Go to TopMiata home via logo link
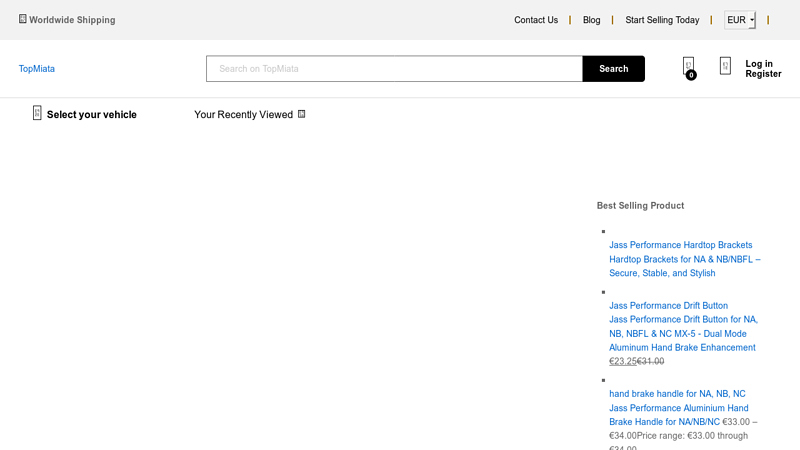This screenshot has width=800, height=450. coord(37,69)
